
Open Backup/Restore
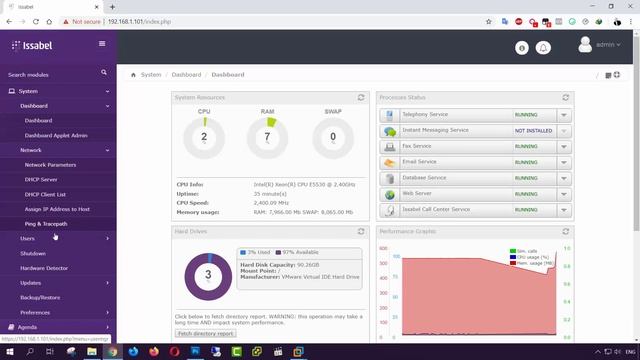click(x=40, y=298)
